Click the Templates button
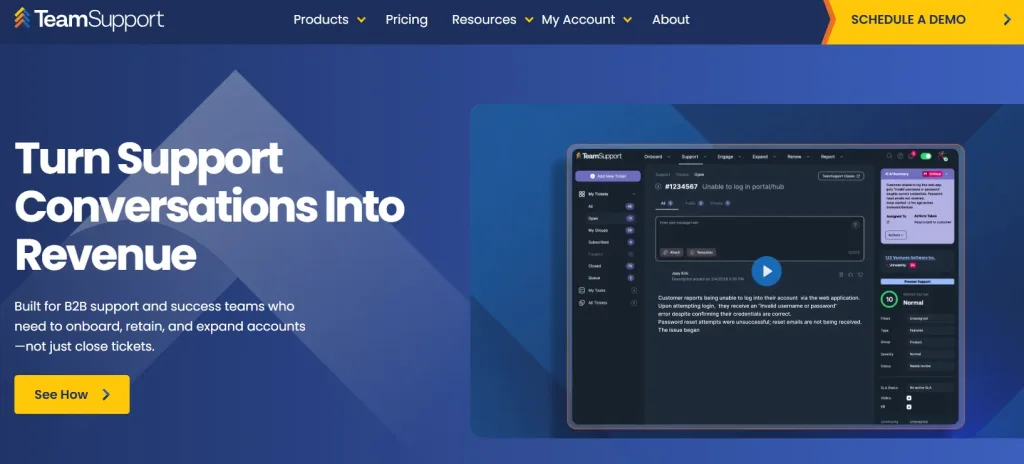The image size is (1024, 464). point(701,252)
